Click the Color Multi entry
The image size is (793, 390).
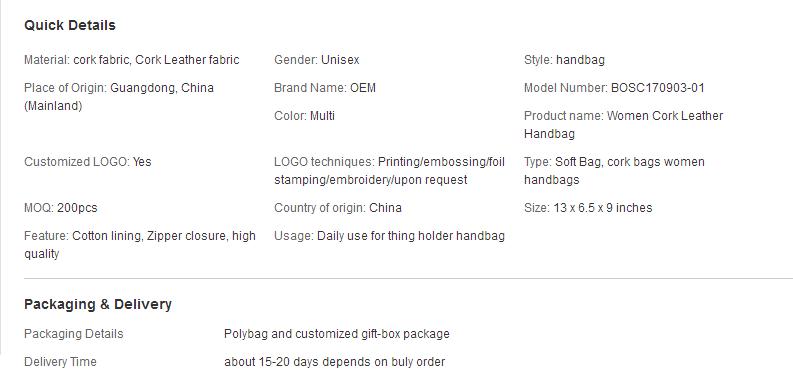pyautogui.click(x=304, y=116)
